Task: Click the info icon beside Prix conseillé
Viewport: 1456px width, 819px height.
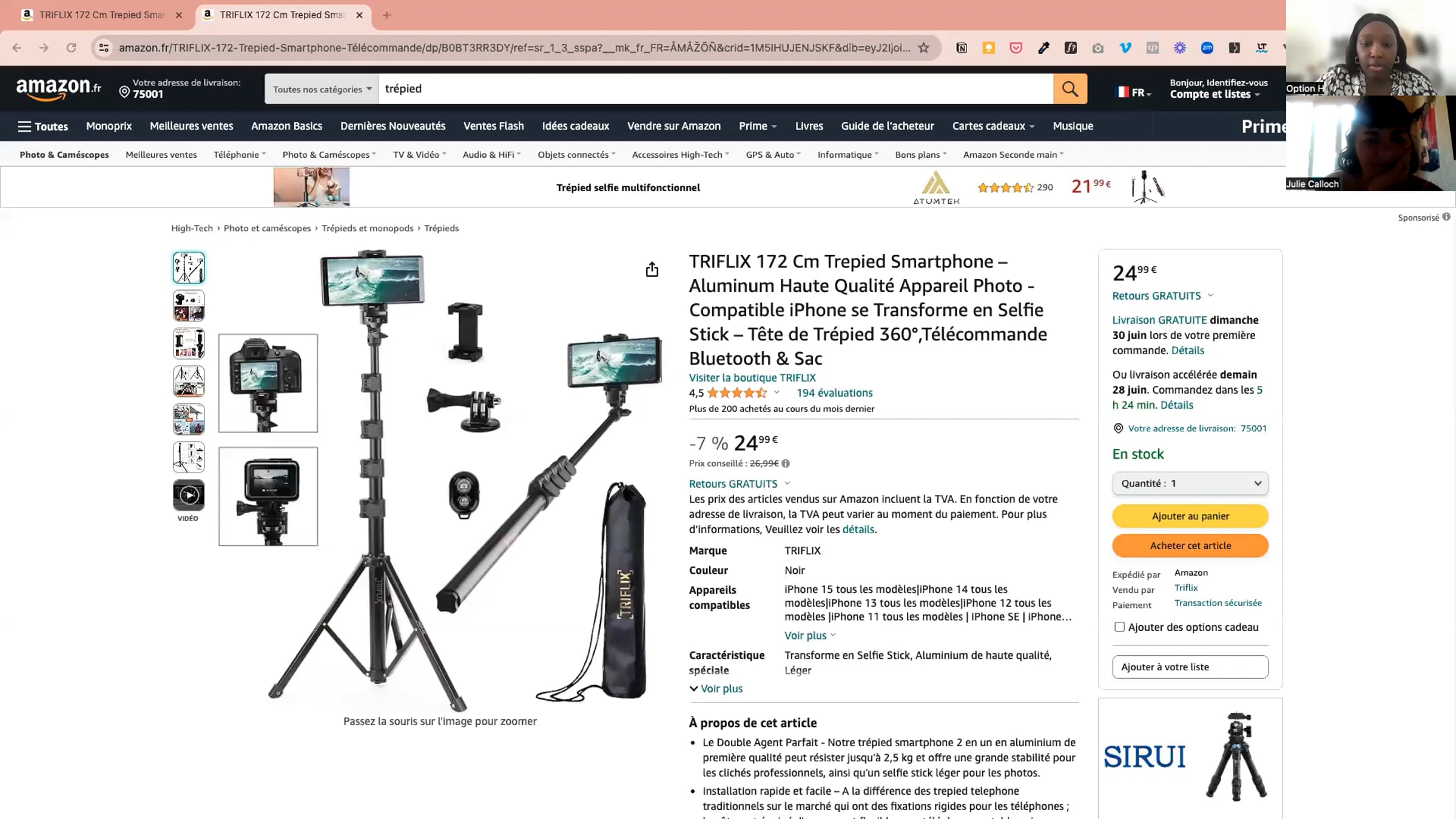Action: coord(786,463)
